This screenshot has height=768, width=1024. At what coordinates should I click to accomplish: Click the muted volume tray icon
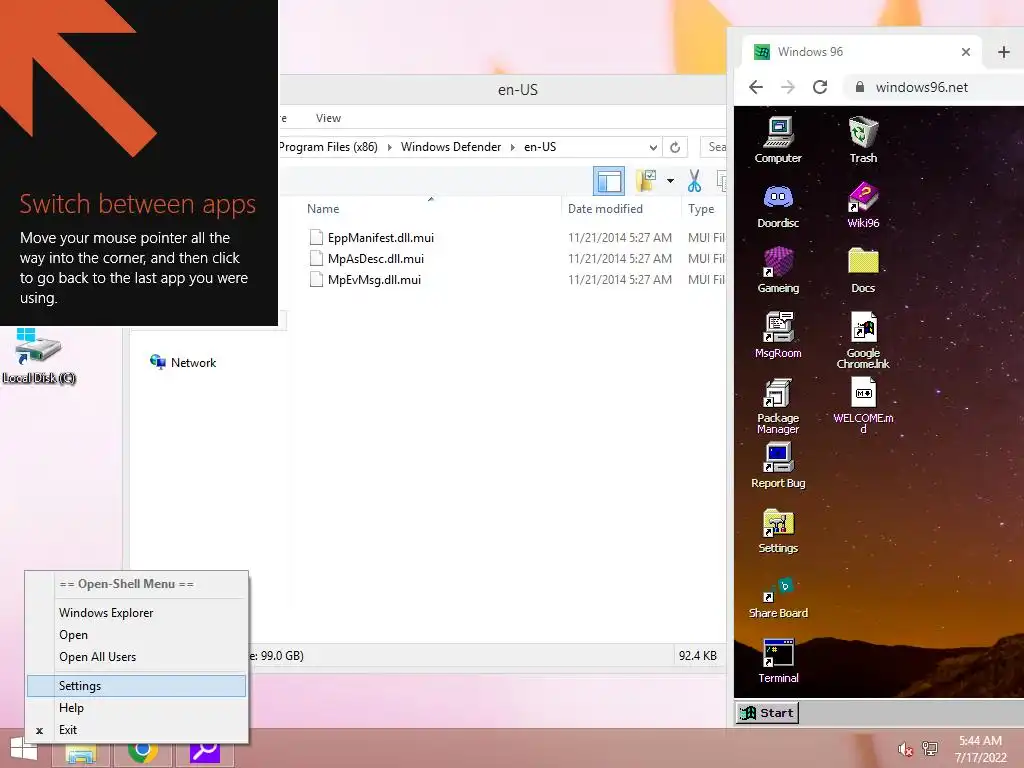[904, 749]
